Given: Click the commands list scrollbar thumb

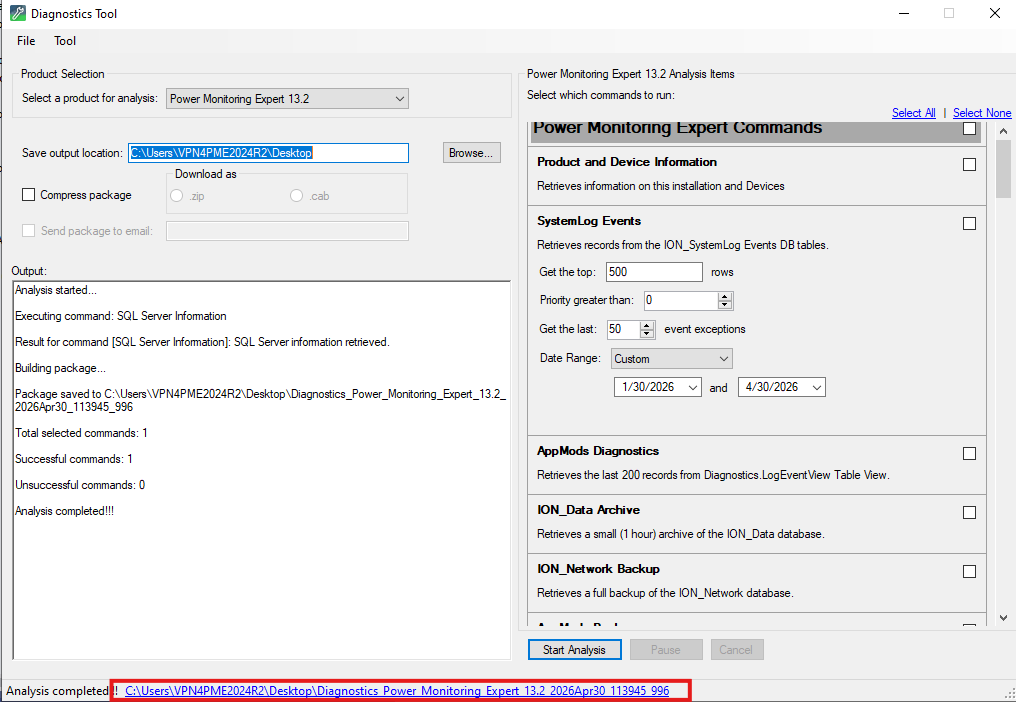Looking at the screenshot, I should tap(1004, 168).
